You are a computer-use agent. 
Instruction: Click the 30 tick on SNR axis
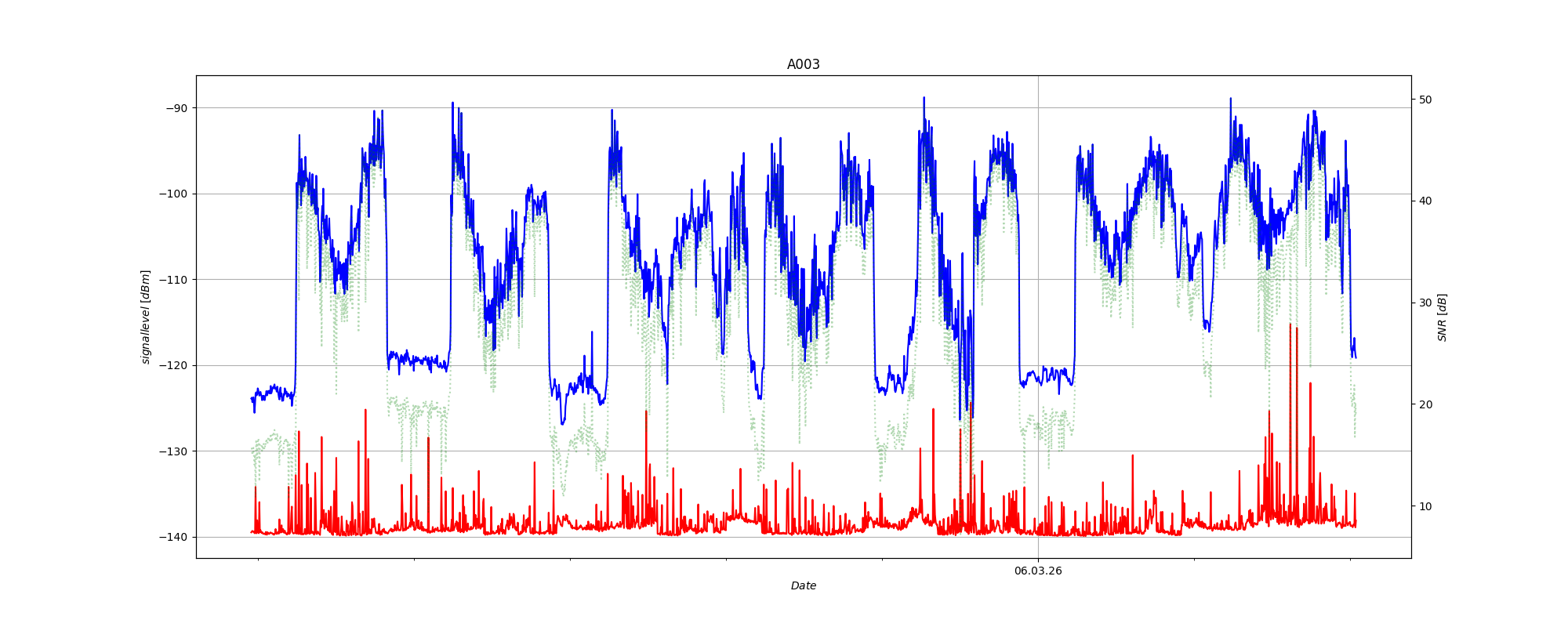click(x=1425, y=303)
